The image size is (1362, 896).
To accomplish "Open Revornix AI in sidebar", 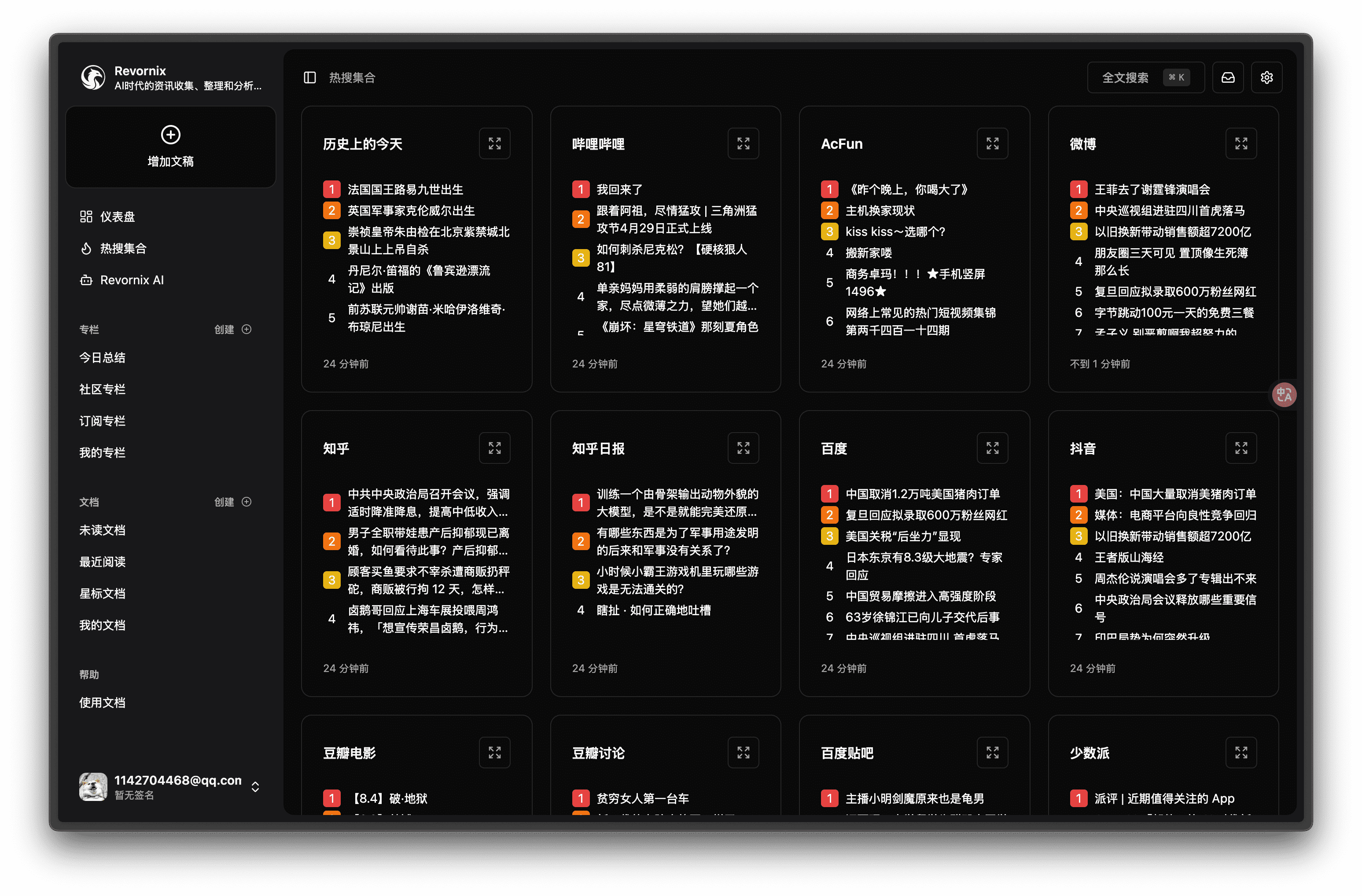I will [132, 280].
